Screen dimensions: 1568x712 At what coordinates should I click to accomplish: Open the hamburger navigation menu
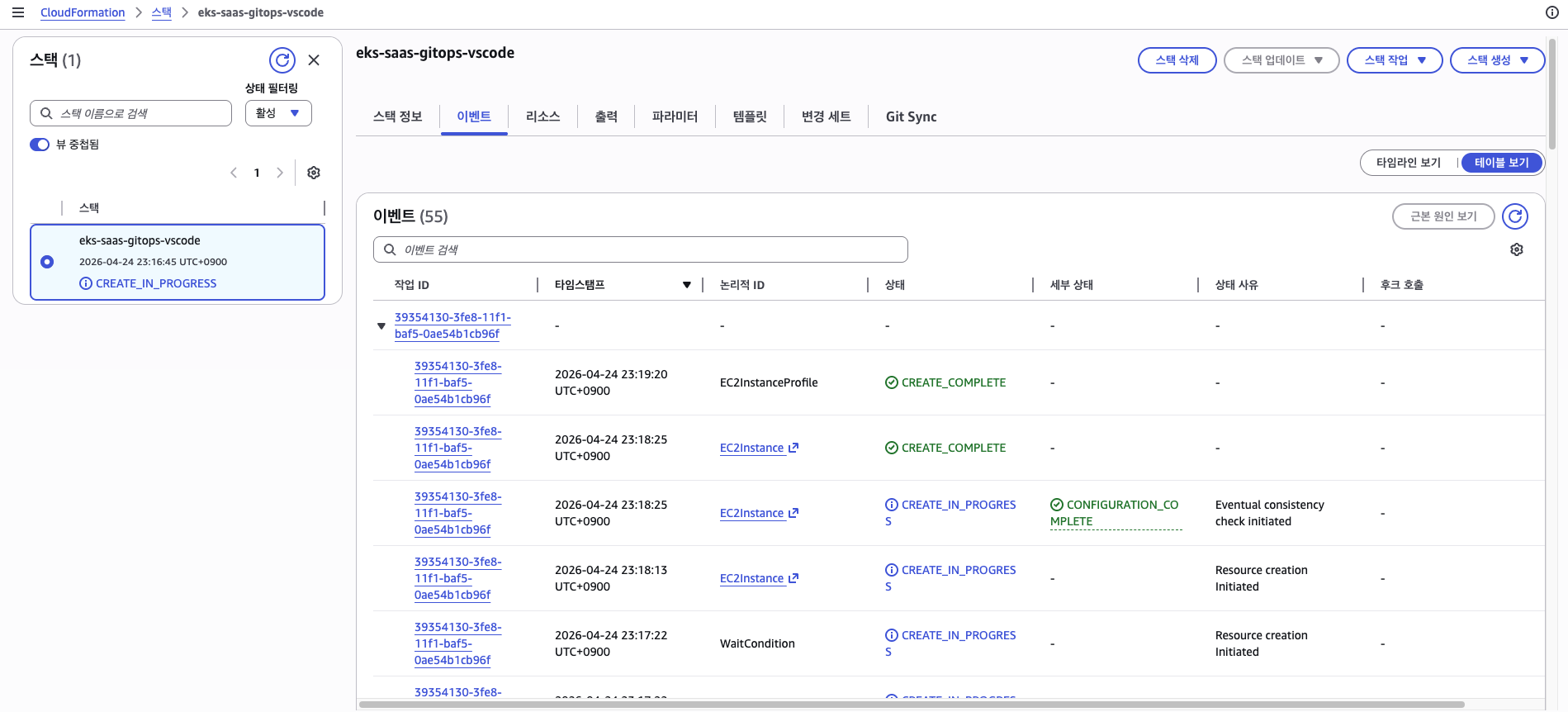point(17,12)
